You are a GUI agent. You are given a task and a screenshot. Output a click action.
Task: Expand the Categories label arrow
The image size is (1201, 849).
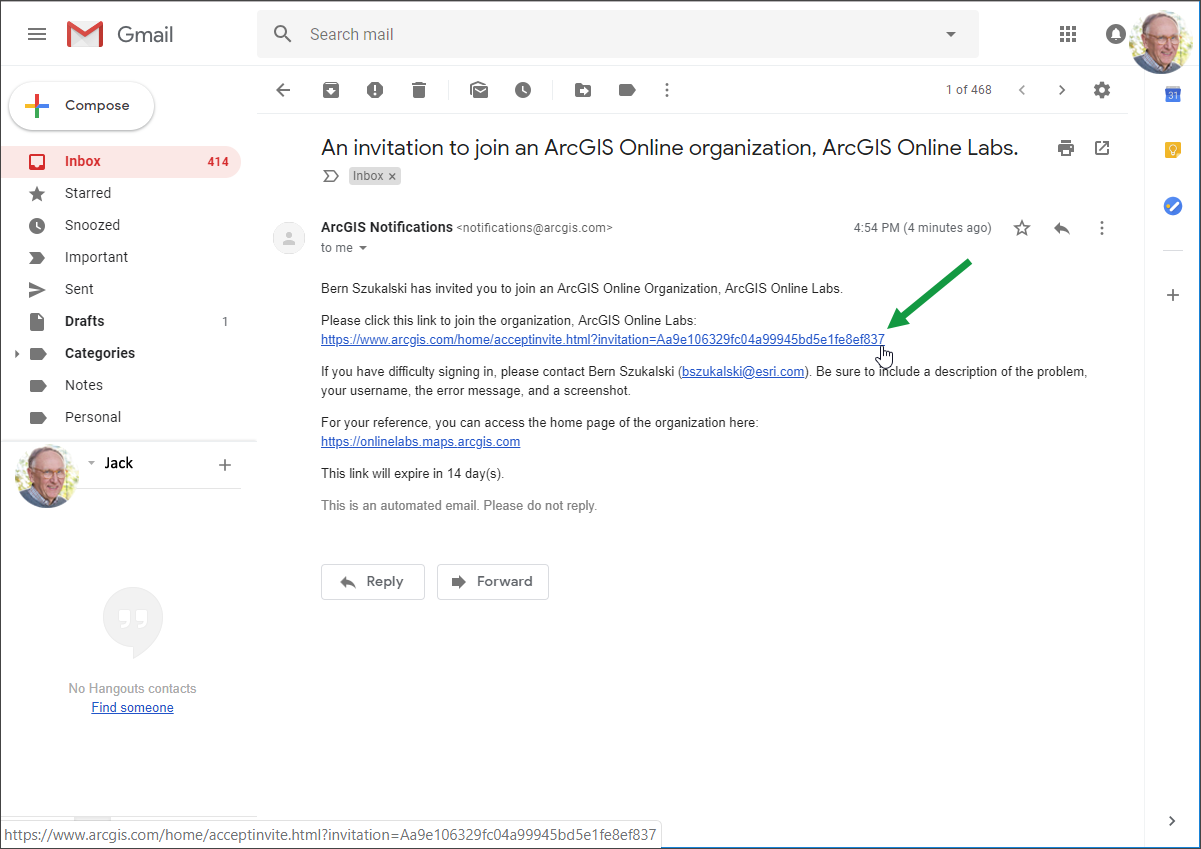coord(16,354)
